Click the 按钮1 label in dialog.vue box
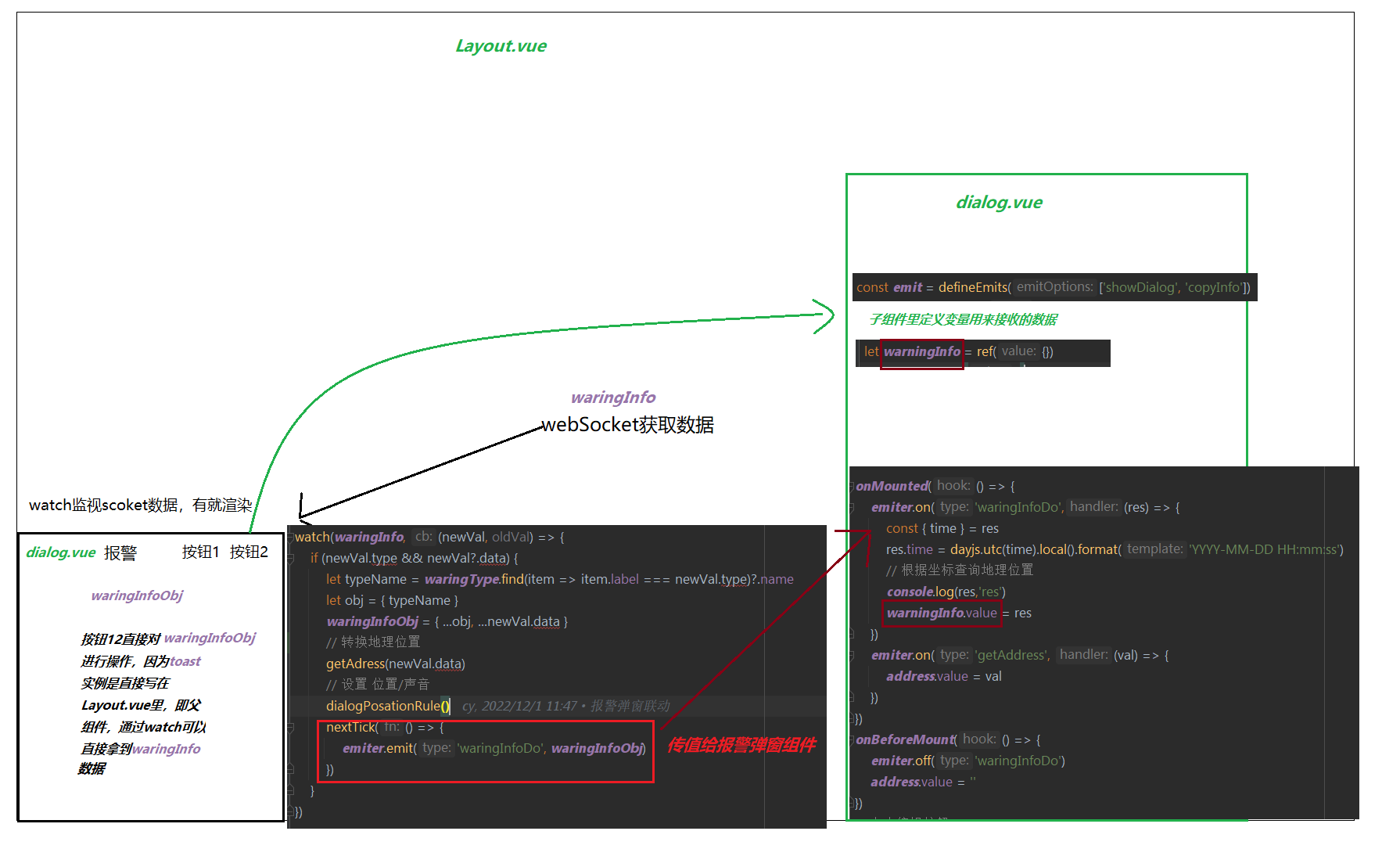This screenshot has width=1400, height=867. [200, 552]
